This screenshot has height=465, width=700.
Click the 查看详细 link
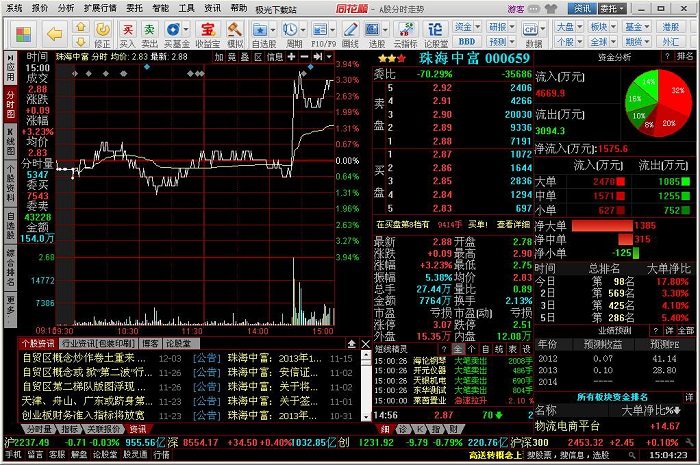tap(513, 224)
